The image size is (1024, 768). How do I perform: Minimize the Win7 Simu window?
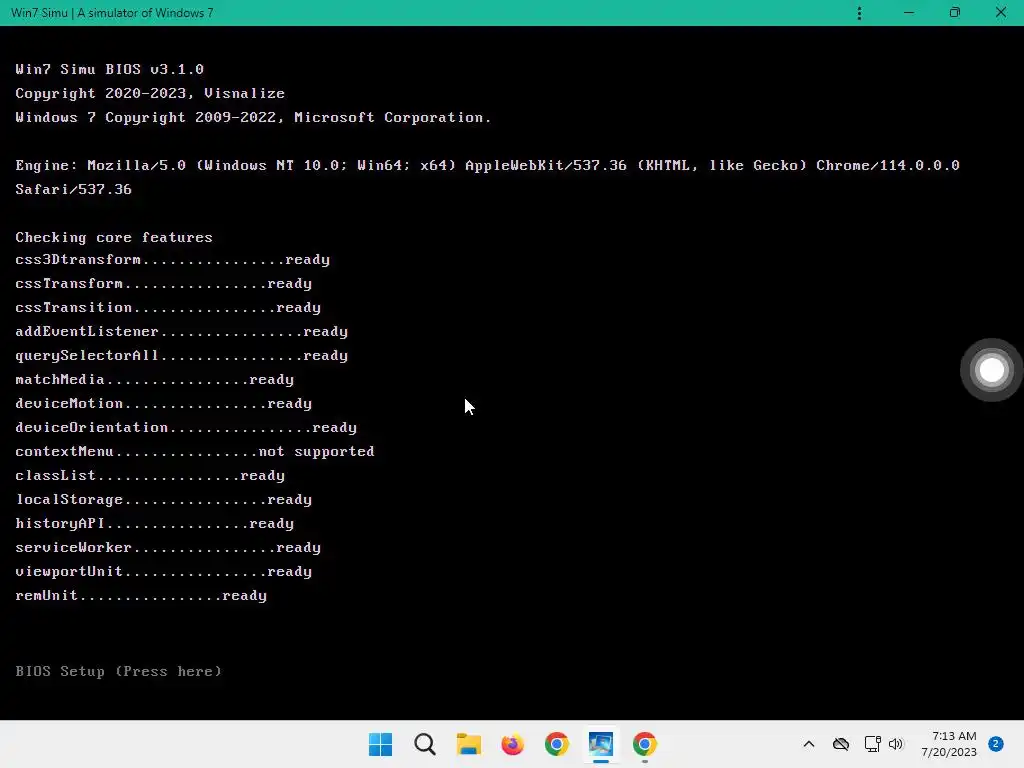[908, 13]
